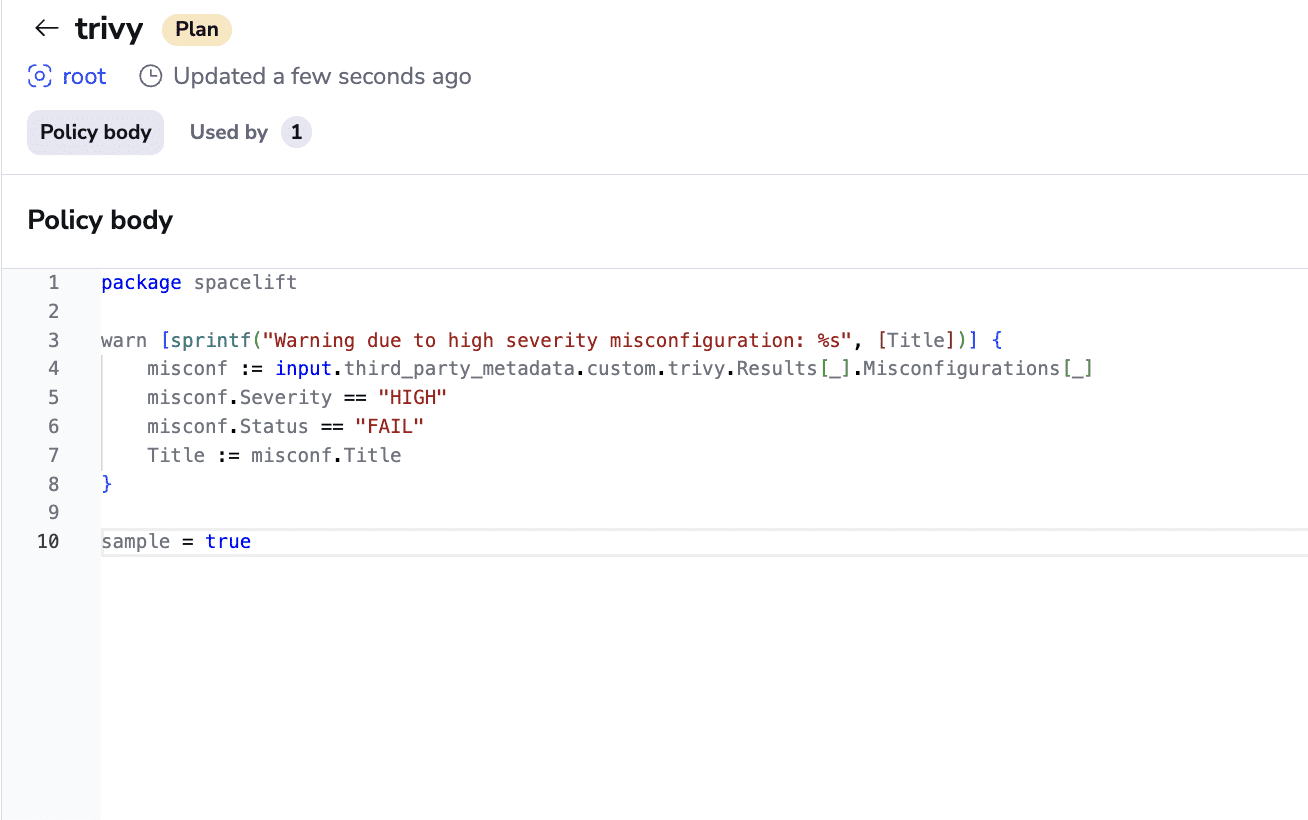
Task: Click 'misconf.Title' on line 7
Action: tap(326, 456)
